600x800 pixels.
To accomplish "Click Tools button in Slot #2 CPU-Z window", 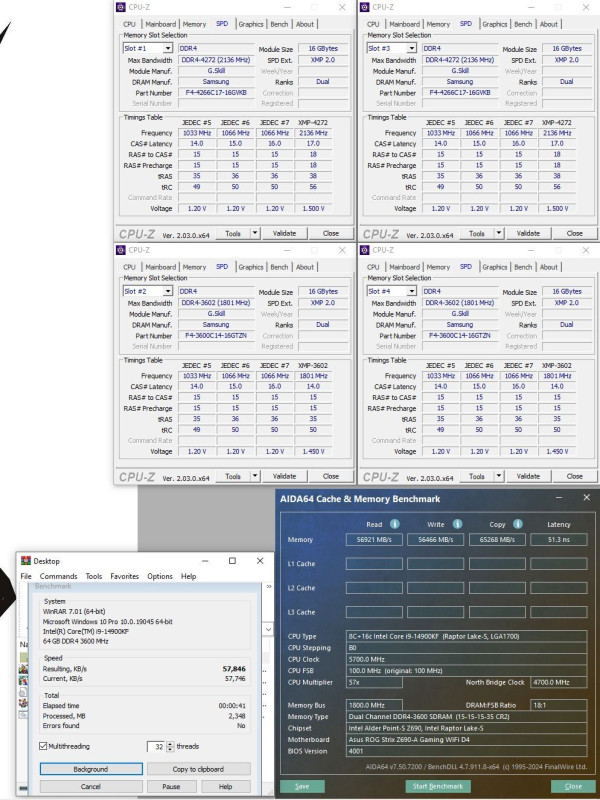I will (x=233, y=476).
